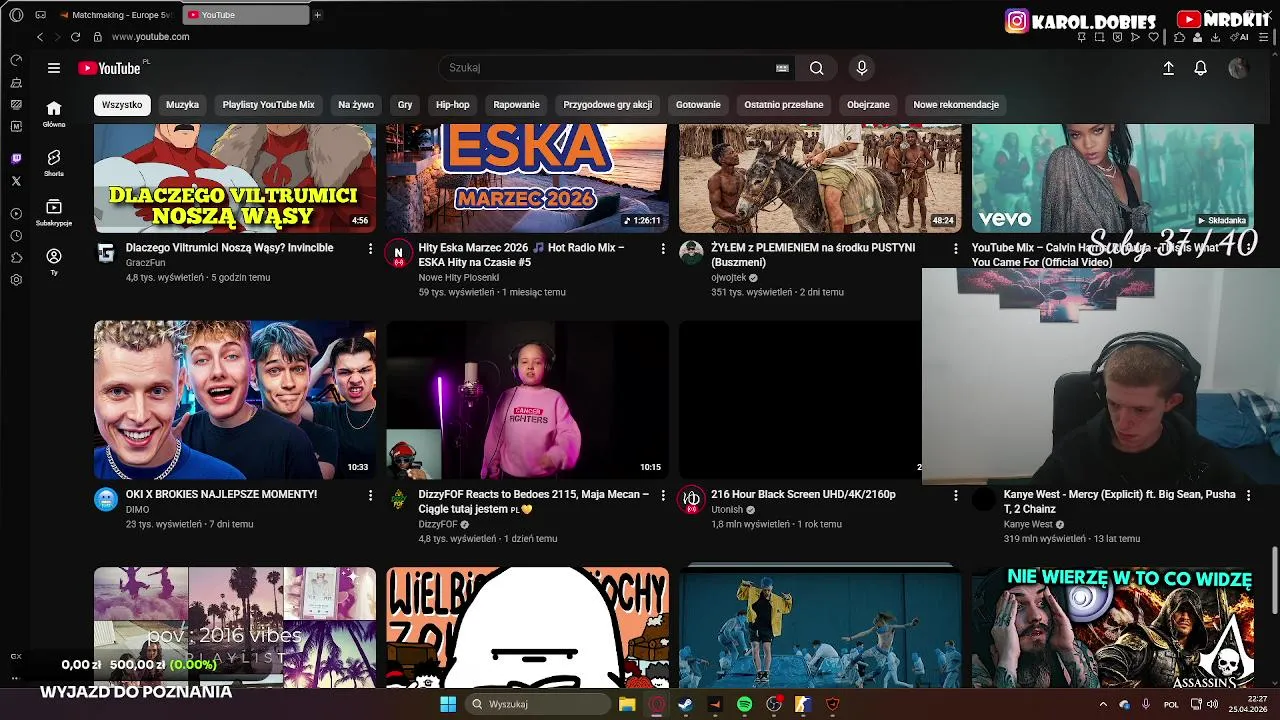
Task: Select the Gry filter chip
Action: [x=405, y=105]
